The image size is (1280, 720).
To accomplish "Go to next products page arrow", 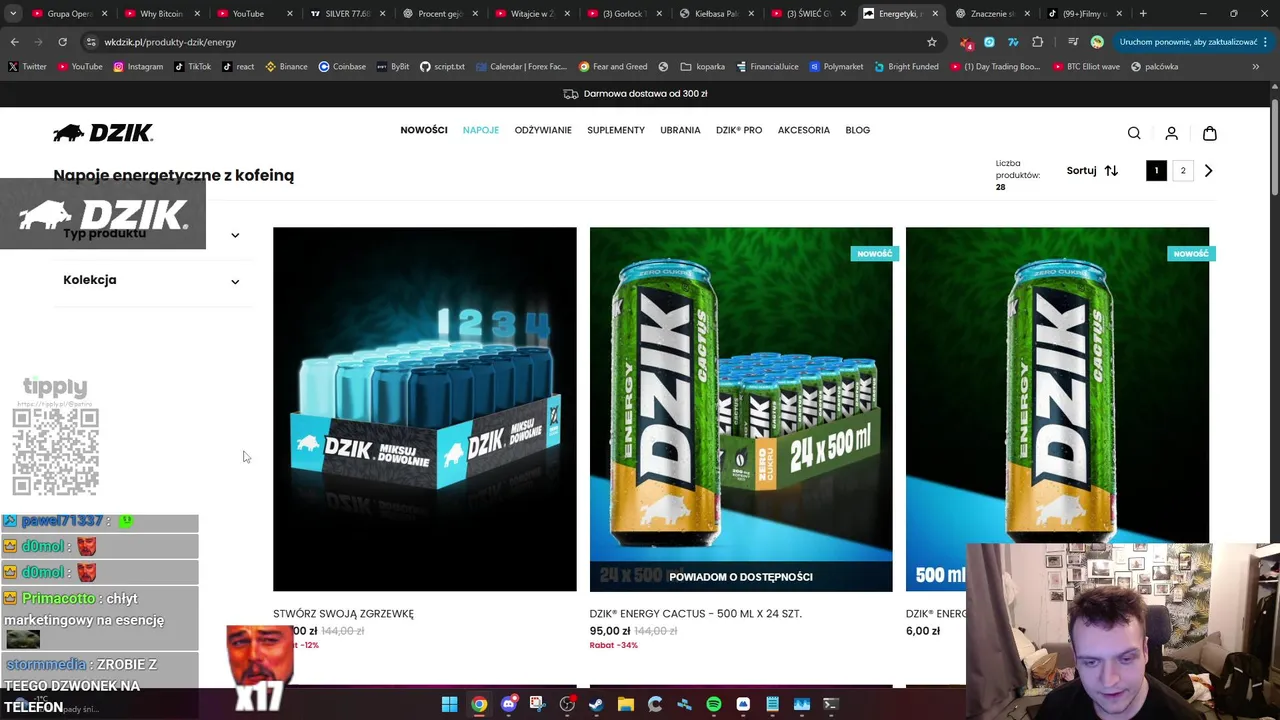I will tap(1208, 171).
